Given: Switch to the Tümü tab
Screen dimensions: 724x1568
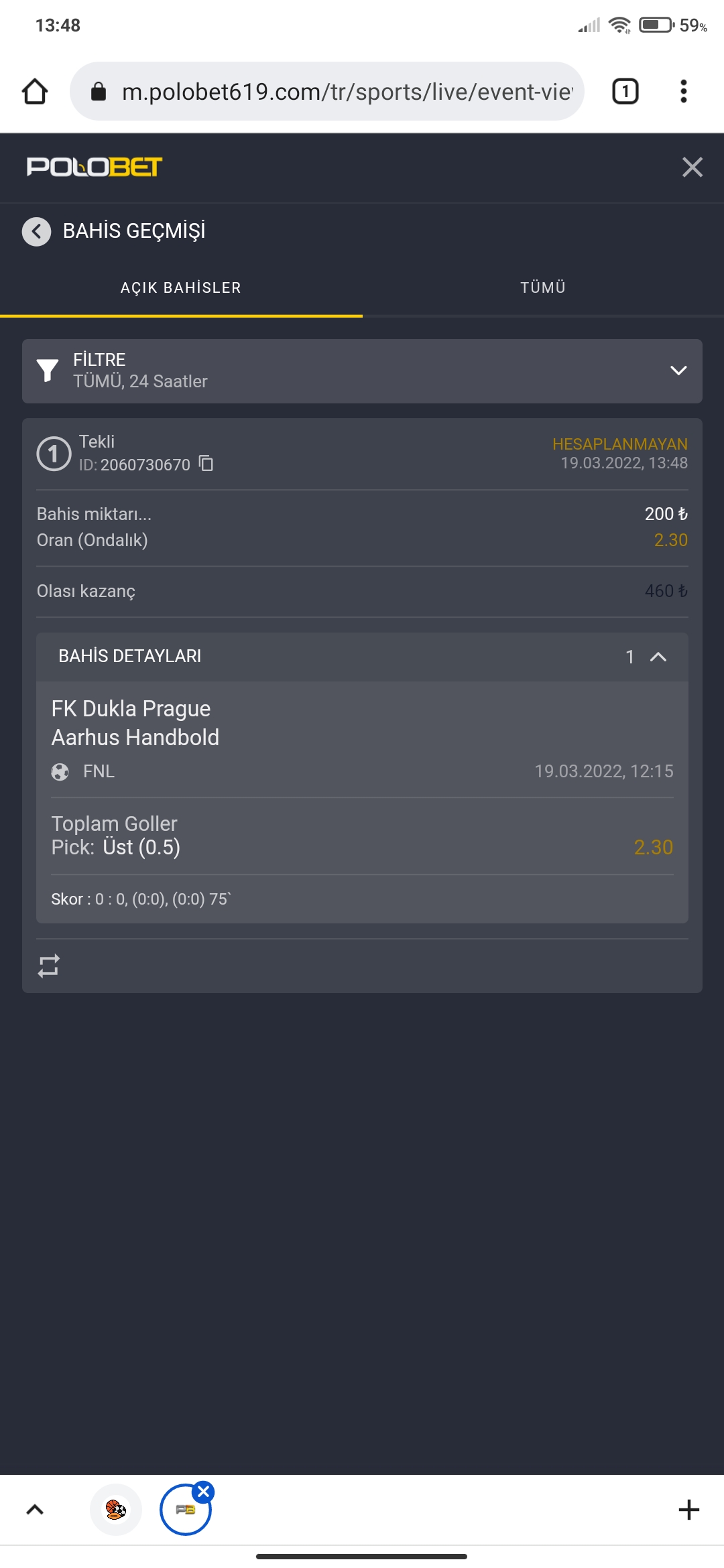Looking at the screenshot, I should (543, 288).
